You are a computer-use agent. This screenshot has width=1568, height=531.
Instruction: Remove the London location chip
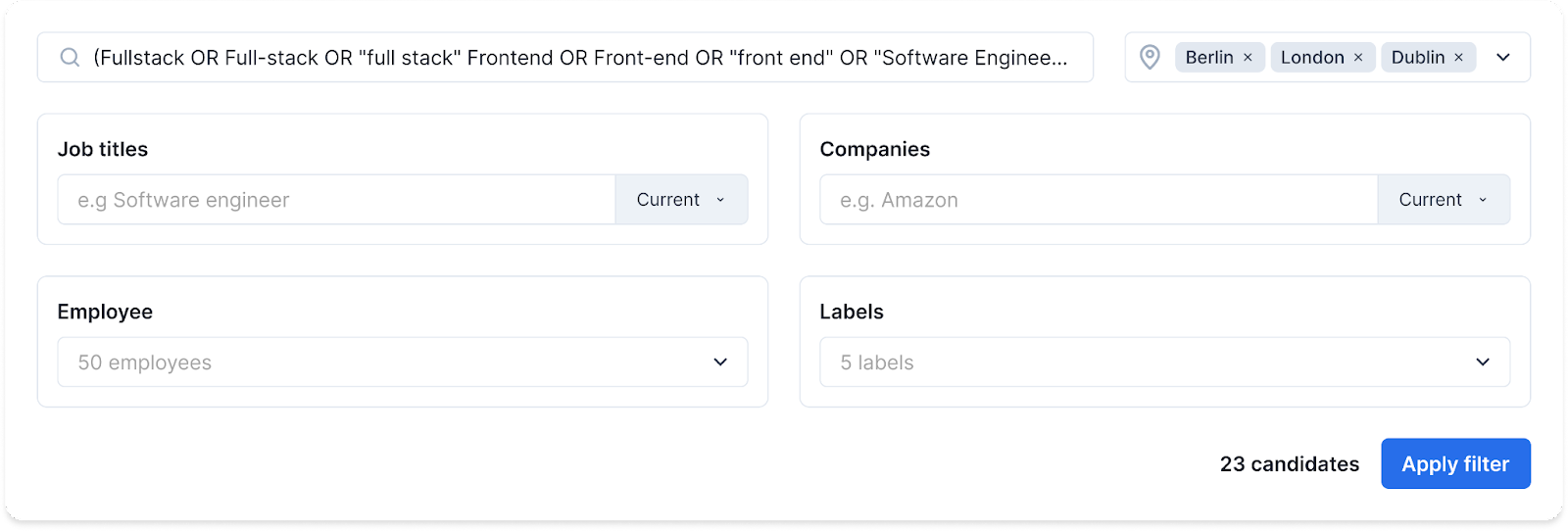[1358, 58]
